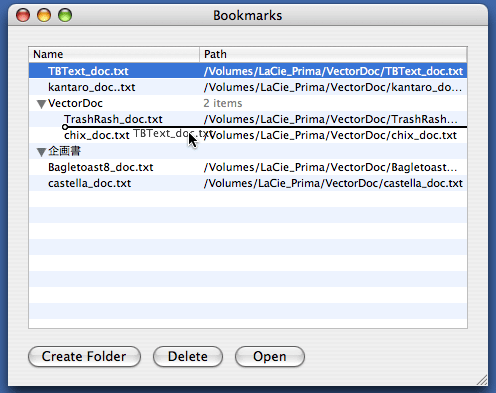Sort by the Path column header

[x=333, y=54]
